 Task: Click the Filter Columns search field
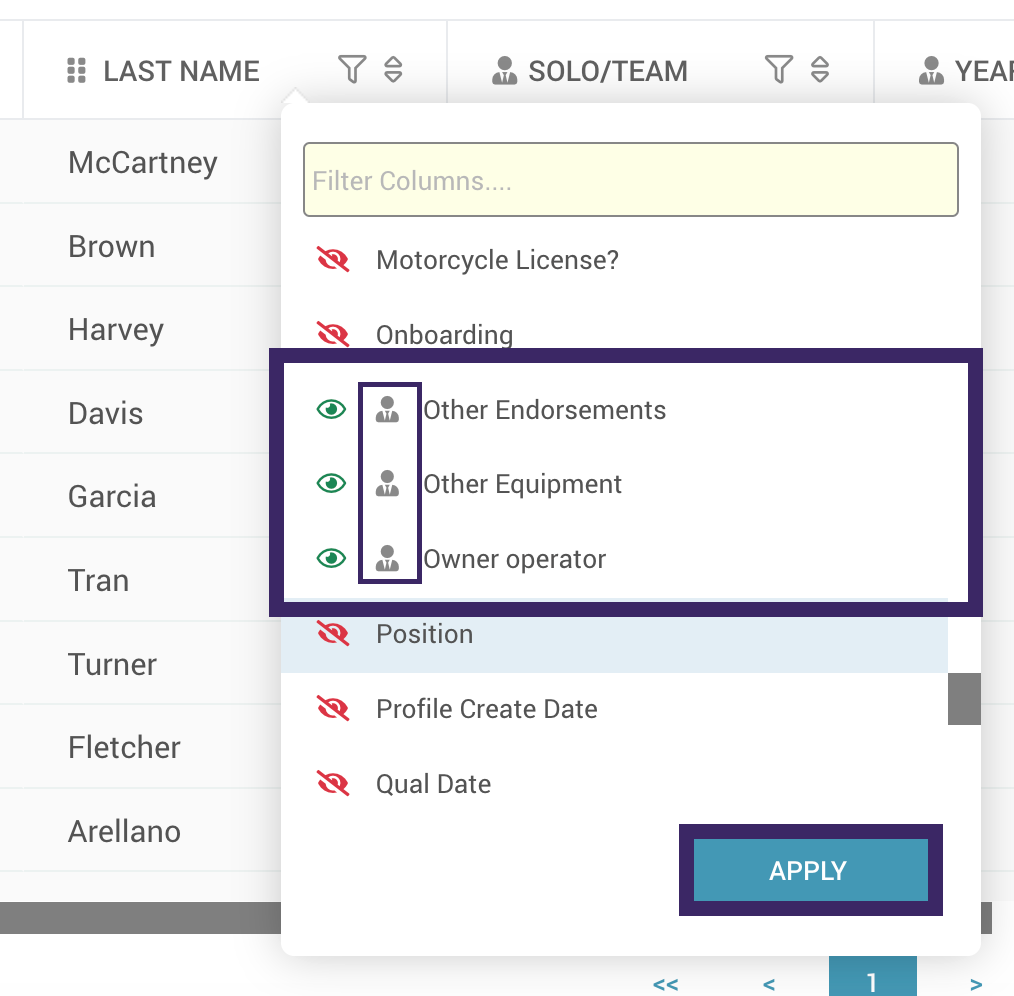click(x=630, y=181)
